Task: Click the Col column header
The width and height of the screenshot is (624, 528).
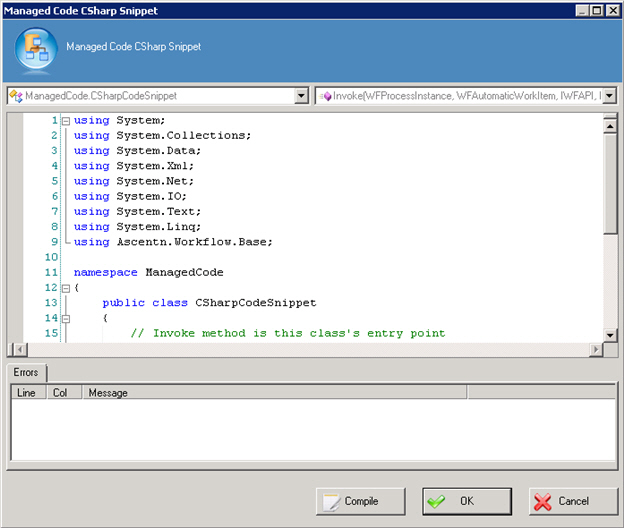Action: pos(60,393)
